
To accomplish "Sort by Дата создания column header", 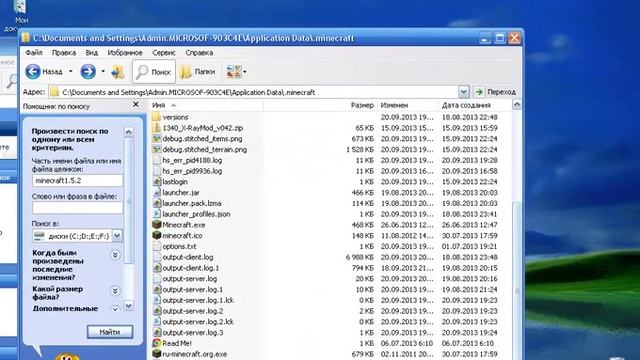I will pyautogui.click(x=466, y=105).
